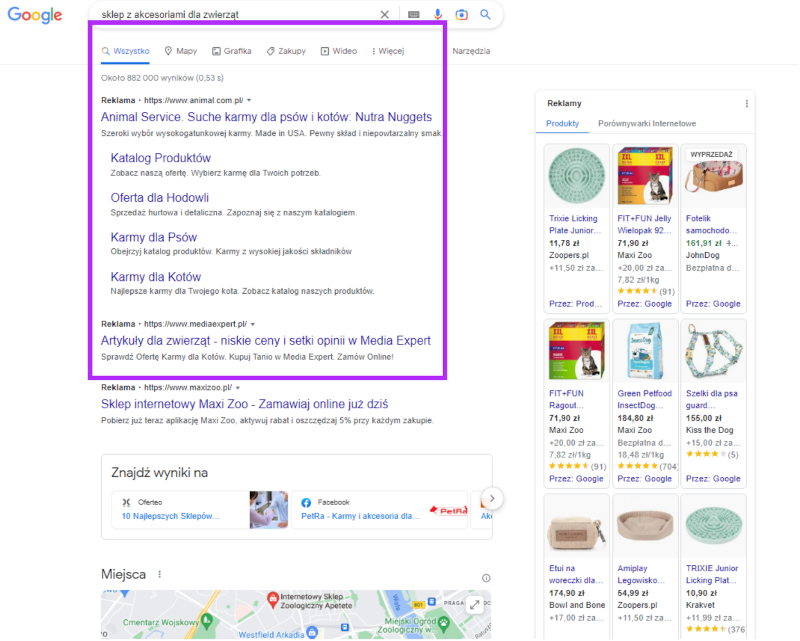Open the Szelki dla psa guard product image
Screen dimensions: 800x641
713,351
